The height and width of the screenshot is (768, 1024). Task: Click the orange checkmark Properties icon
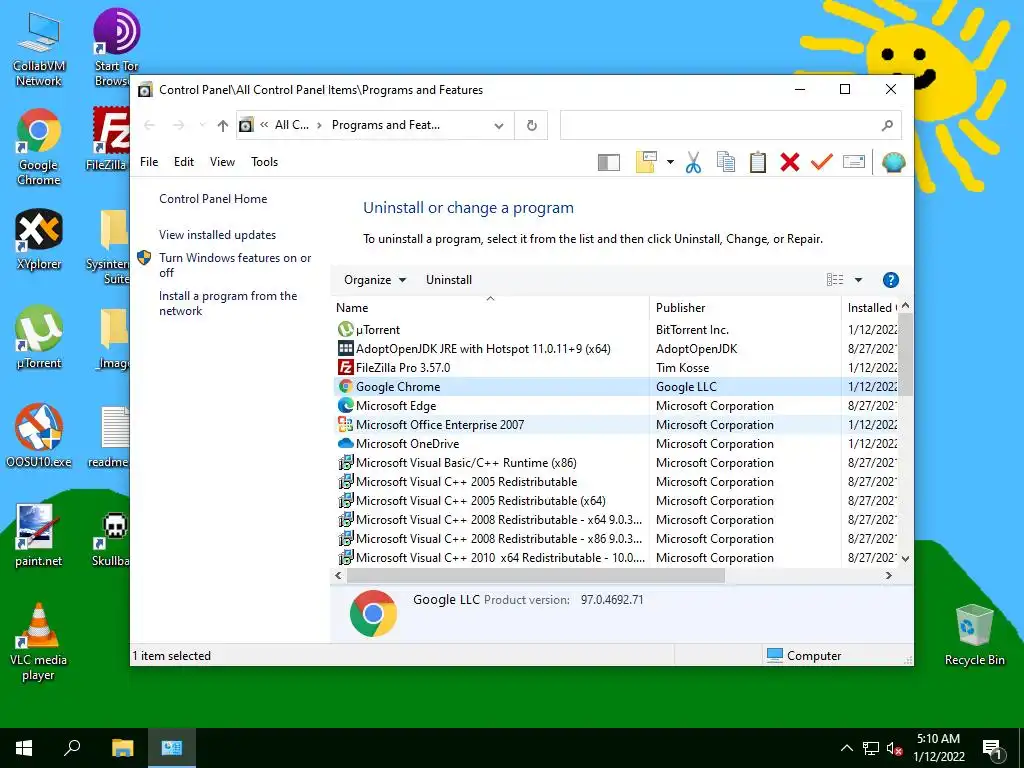coord(821,162)
